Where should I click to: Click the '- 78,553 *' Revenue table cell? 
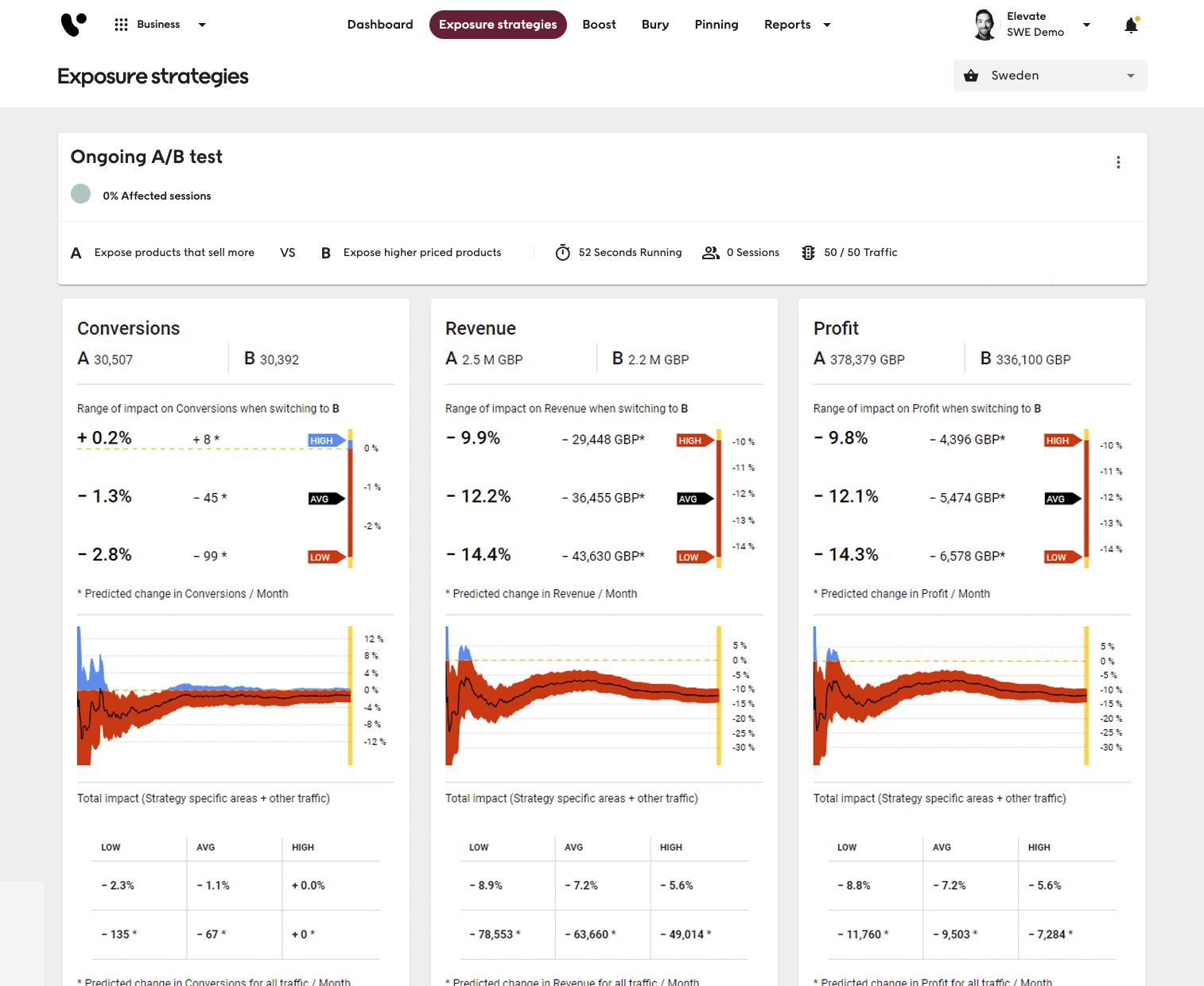click(x=495, y=934)
